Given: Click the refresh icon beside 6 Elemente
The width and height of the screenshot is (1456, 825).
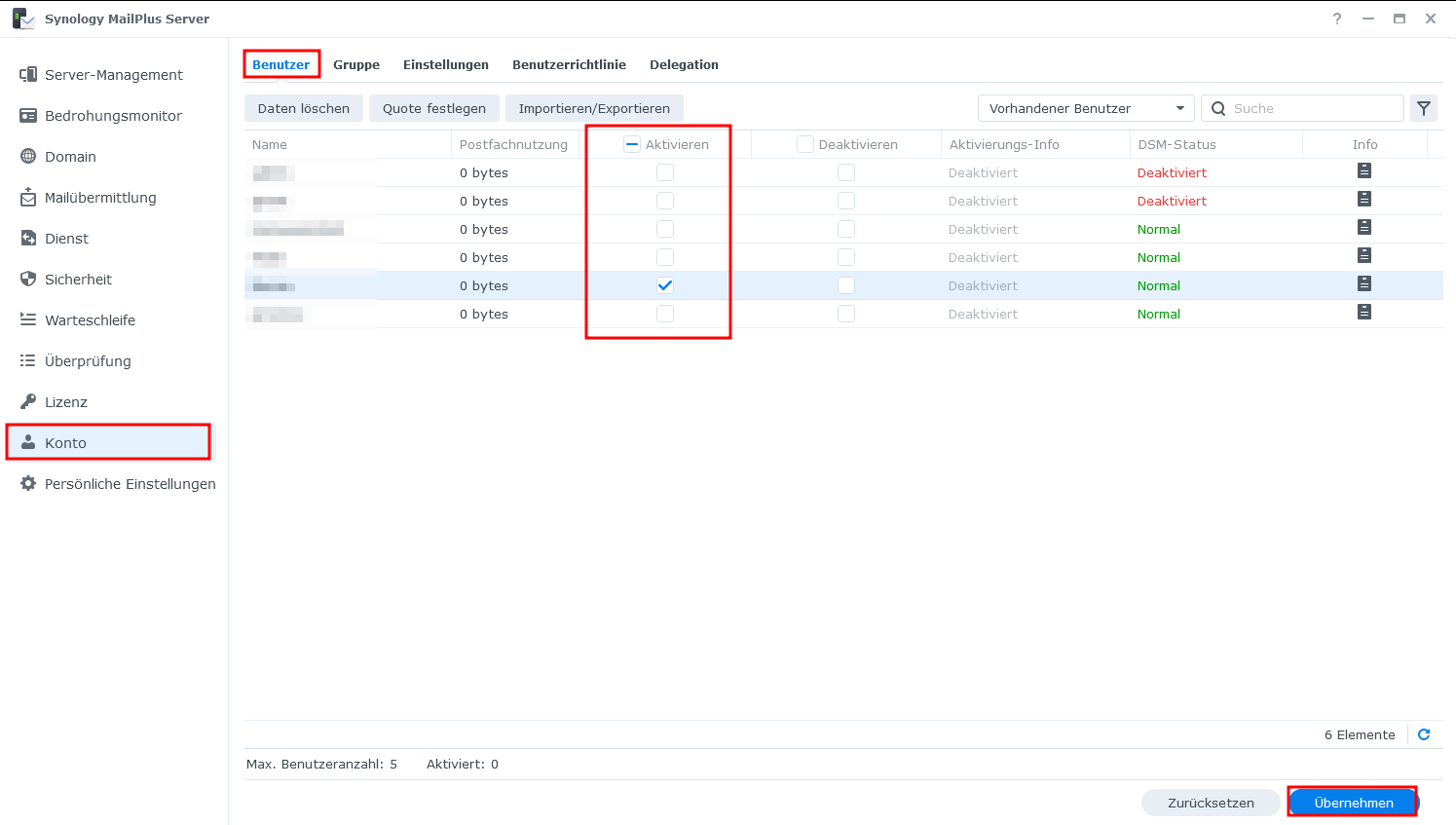Looking at the screenshot, I should pyautogui.click(x=1423, y=734).
